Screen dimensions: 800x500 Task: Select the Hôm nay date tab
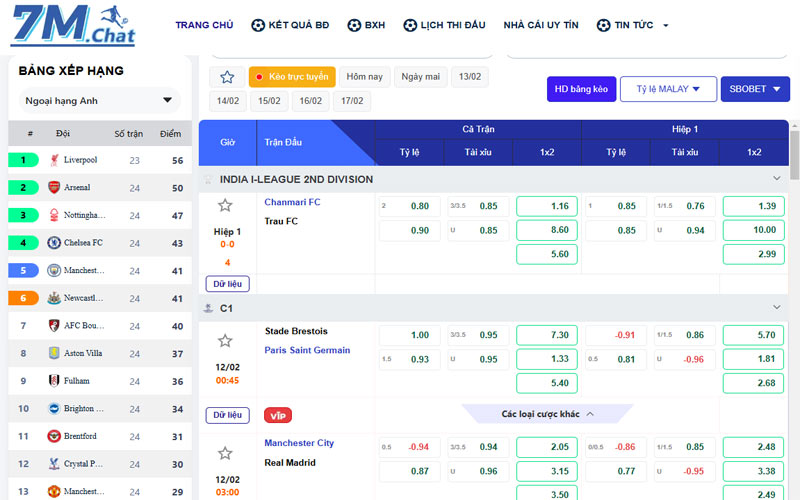[364, 77]
